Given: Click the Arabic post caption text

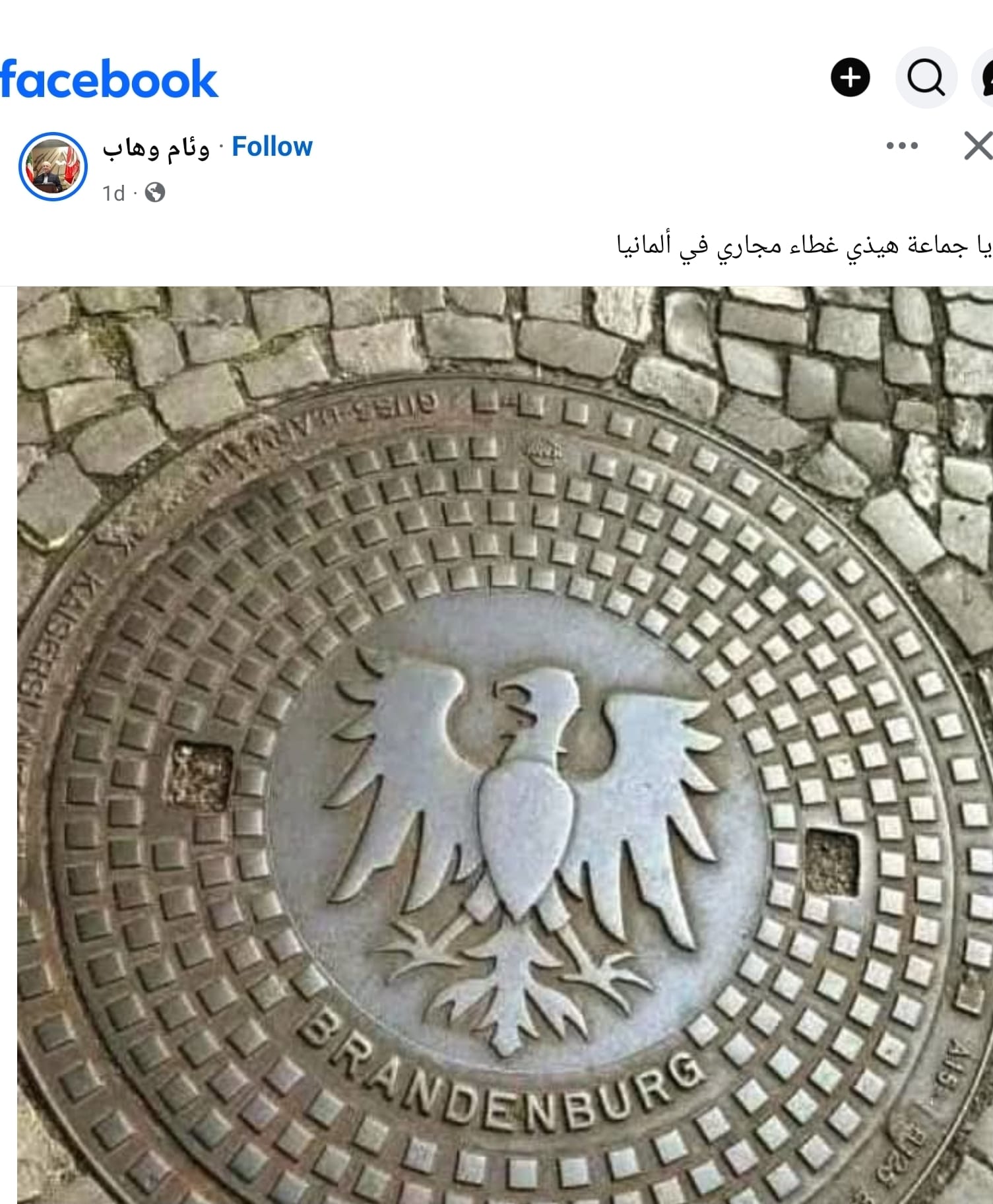Looking at the screenshot, I should pos(804,245).
